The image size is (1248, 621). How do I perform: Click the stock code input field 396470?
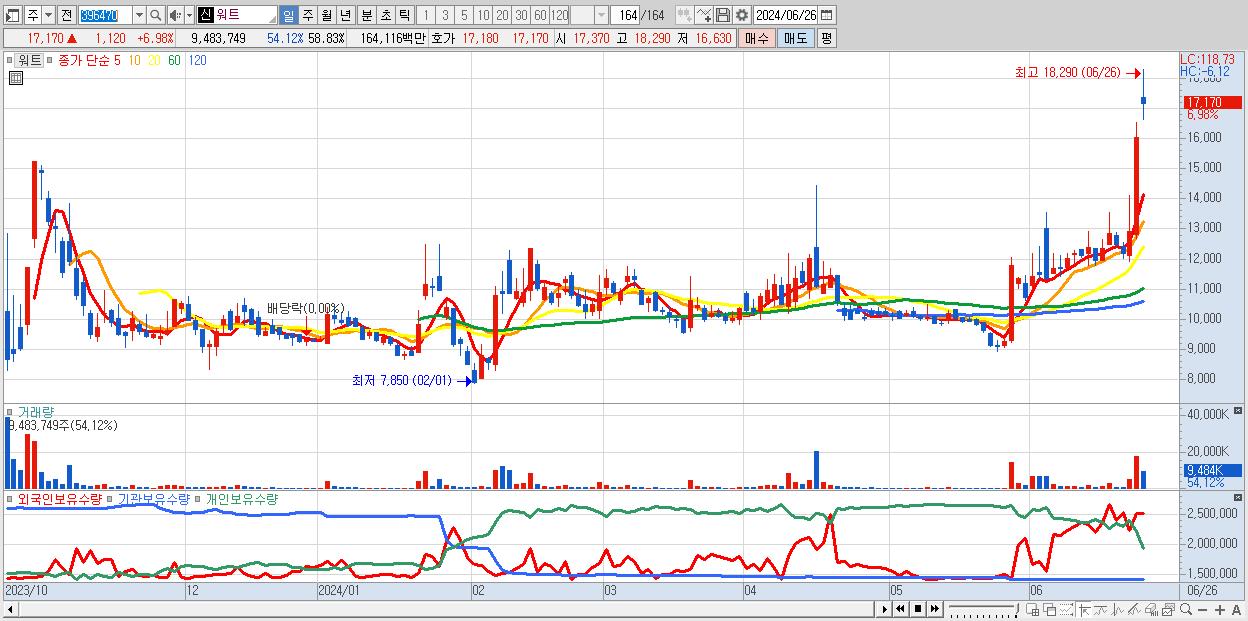(104, 15)
